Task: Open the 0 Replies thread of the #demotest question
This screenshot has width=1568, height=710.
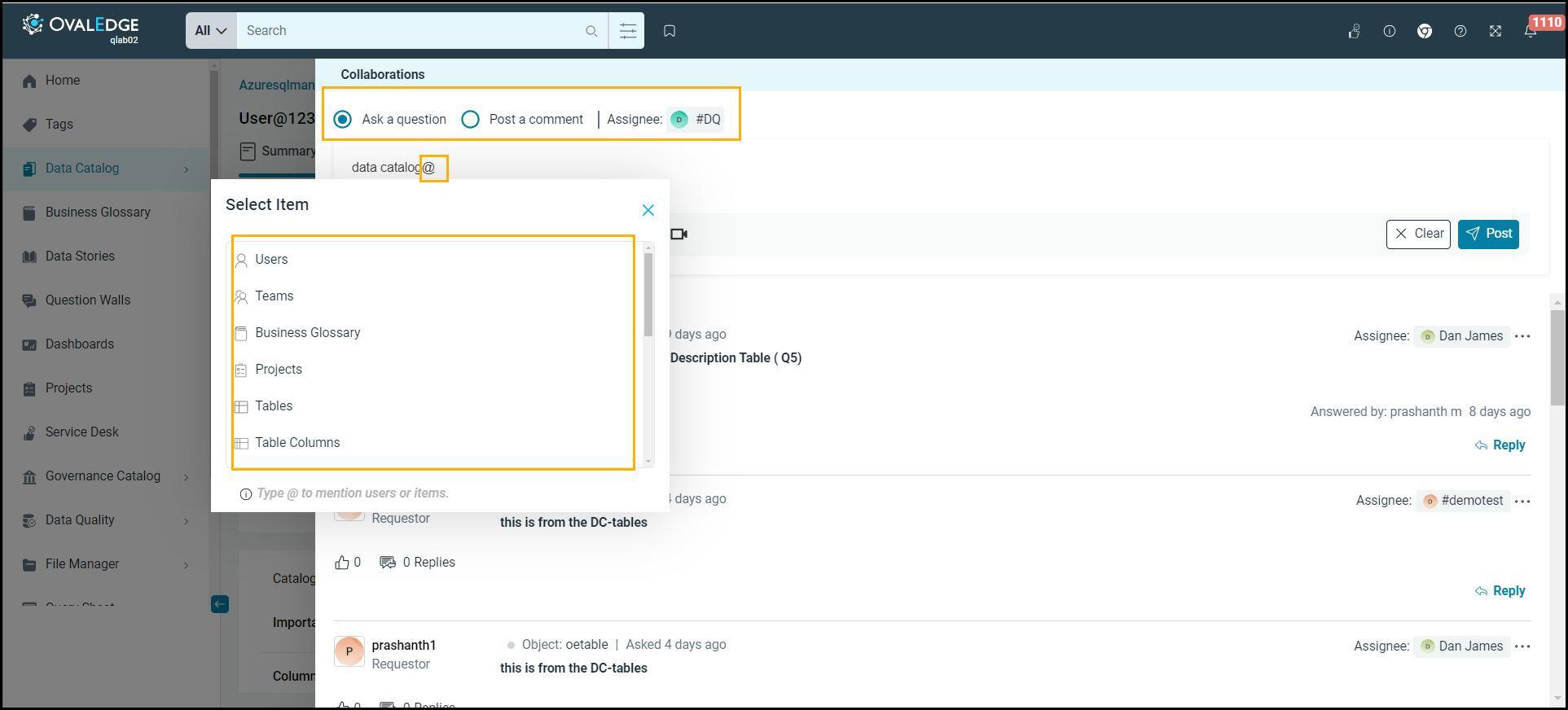Action: pyautogui.click(x=418, y=563)
